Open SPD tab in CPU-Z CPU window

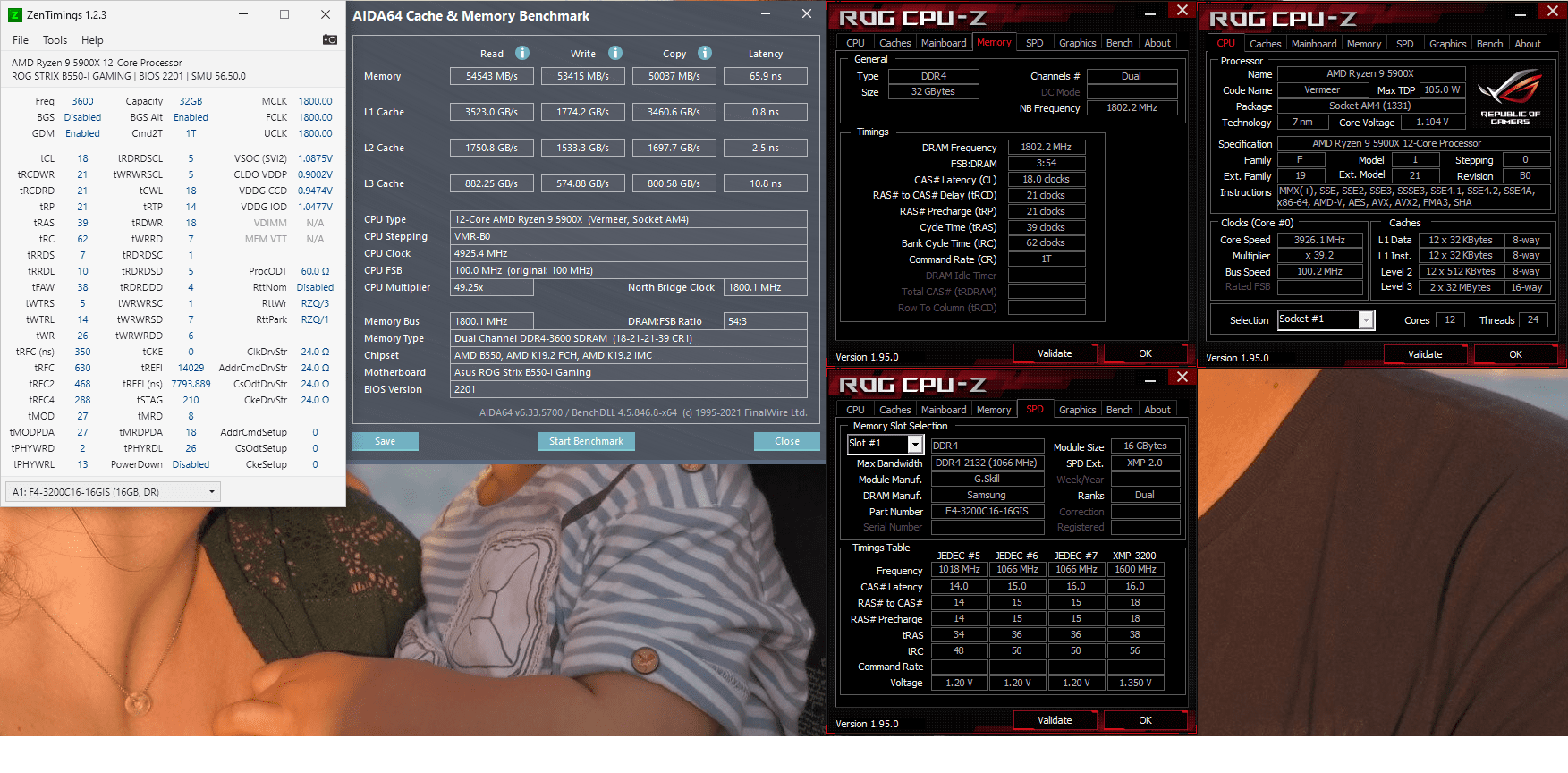tap(1404, 44)
